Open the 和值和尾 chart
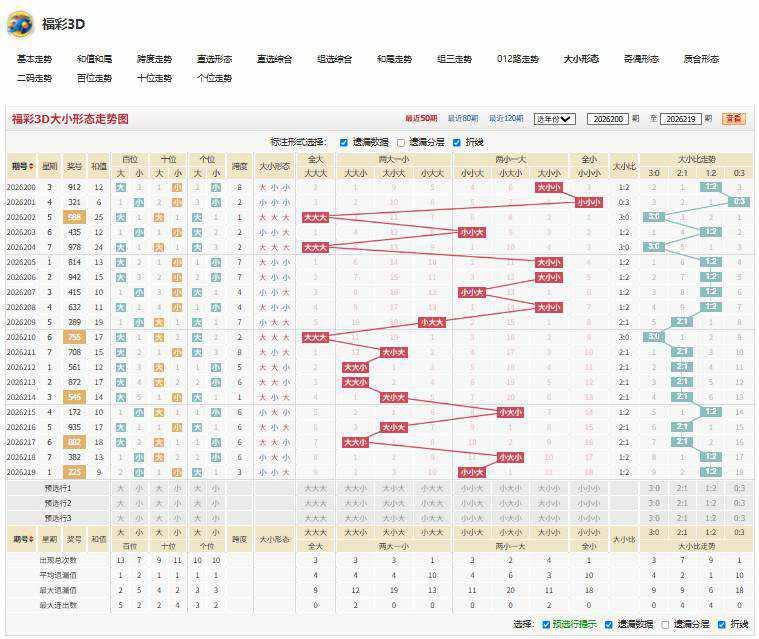Screen dimensions: 759x639 (x=94, y=59)
